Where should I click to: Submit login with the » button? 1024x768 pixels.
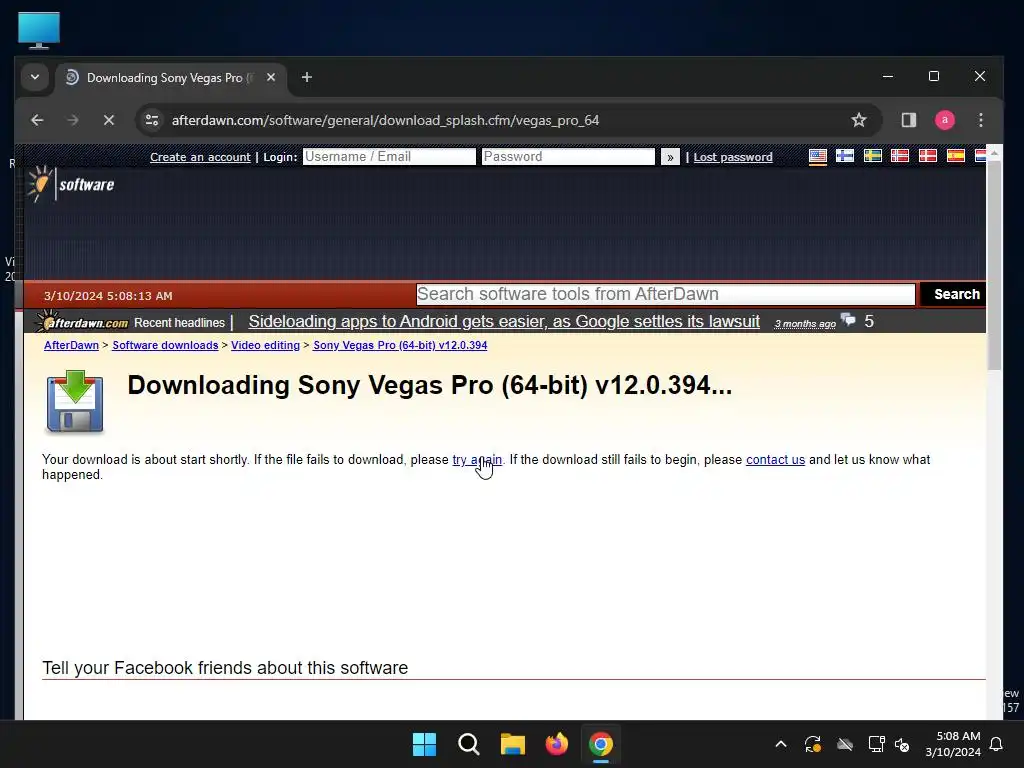pos(670,157)
